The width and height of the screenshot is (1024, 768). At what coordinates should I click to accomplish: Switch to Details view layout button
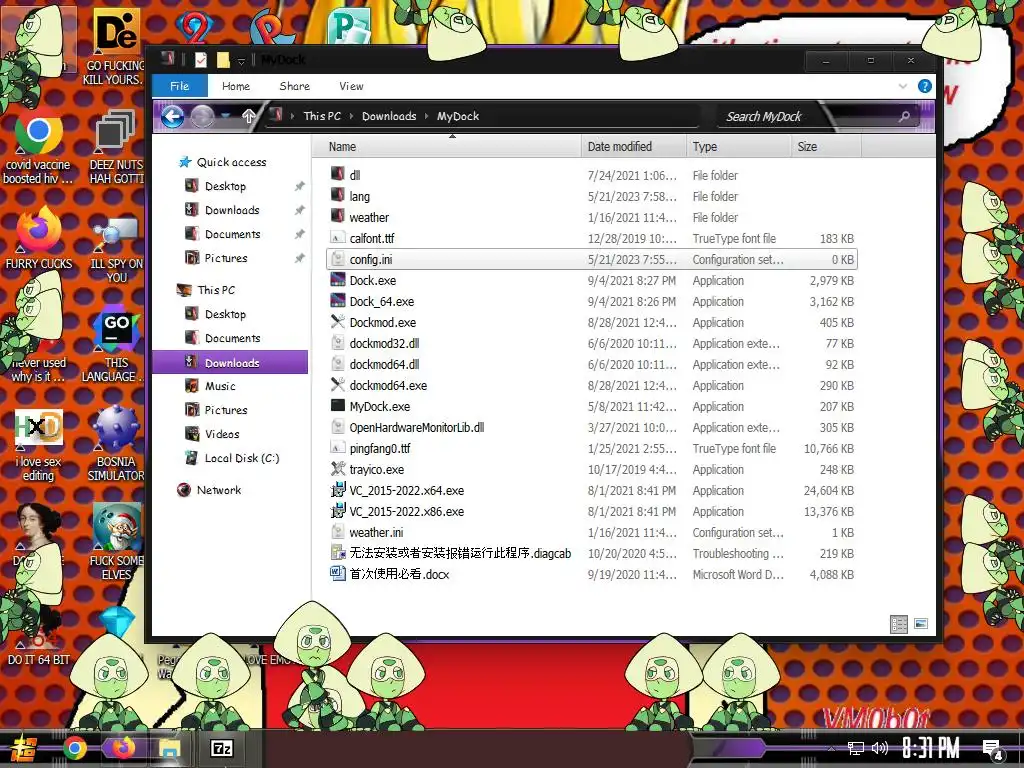point(899,624)
